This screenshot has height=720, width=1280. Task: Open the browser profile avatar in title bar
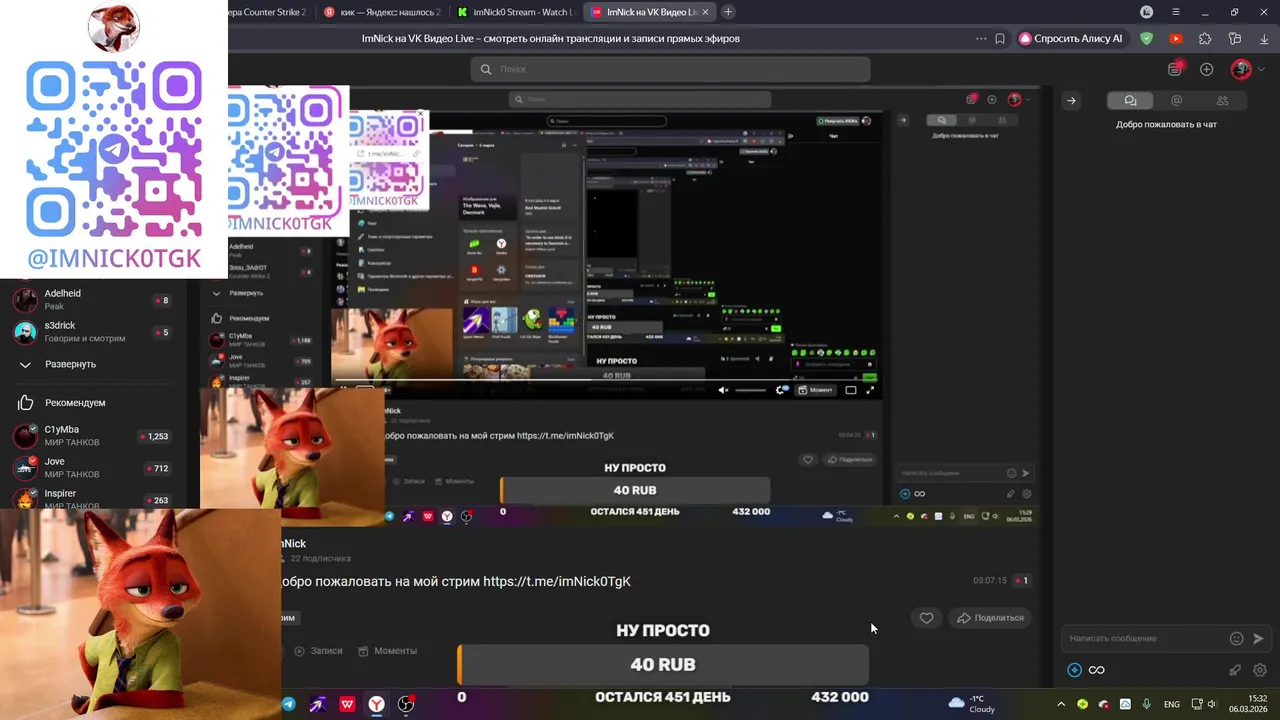(x=1147, y=12)
